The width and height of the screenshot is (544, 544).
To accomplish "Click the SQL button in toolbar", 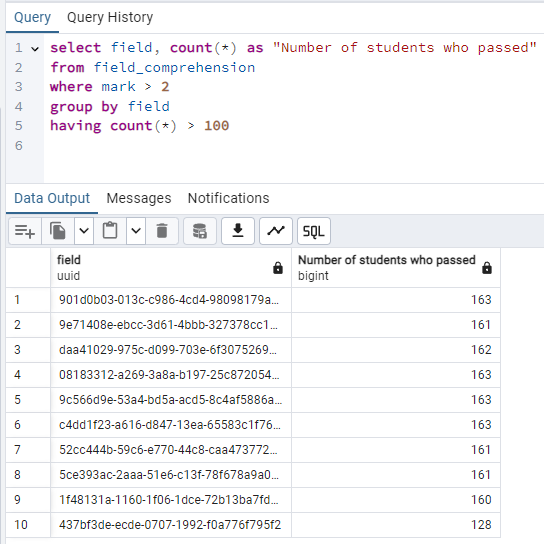I will pos(314,231).
